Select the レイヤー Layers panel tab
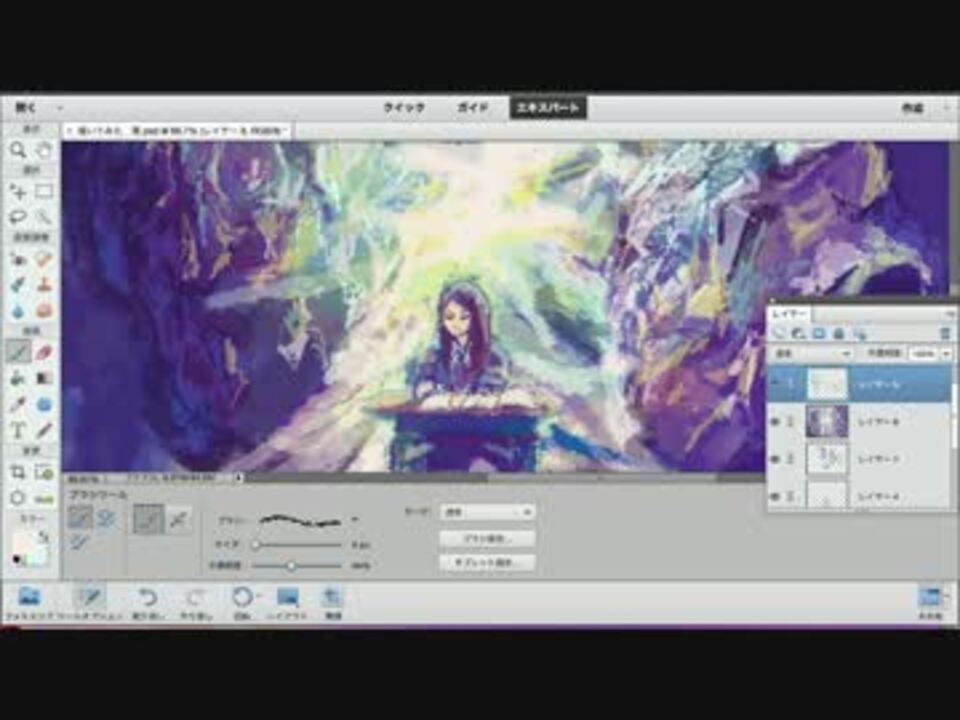The image size is (960, 720). pos(790,313)
